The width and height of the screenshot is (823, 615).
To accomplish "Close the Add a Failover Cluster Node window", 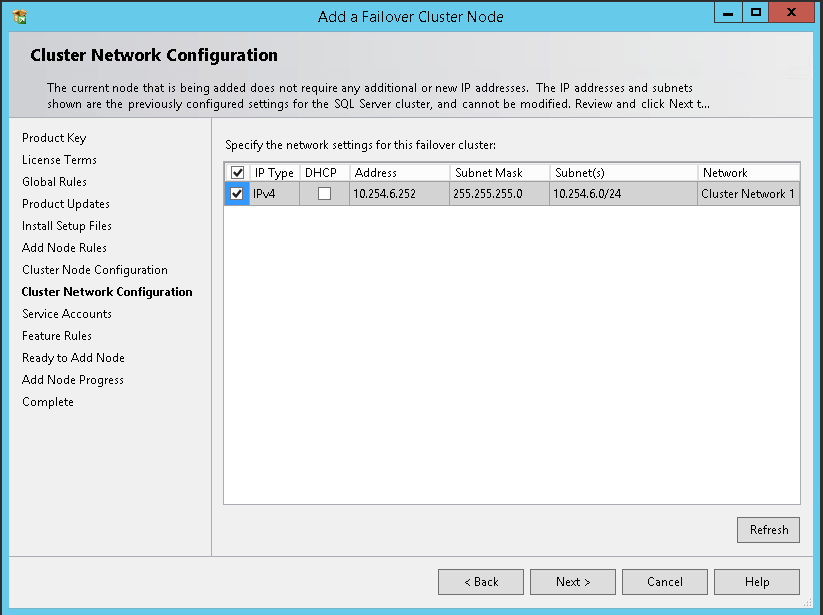I will (x=792, y=13).
